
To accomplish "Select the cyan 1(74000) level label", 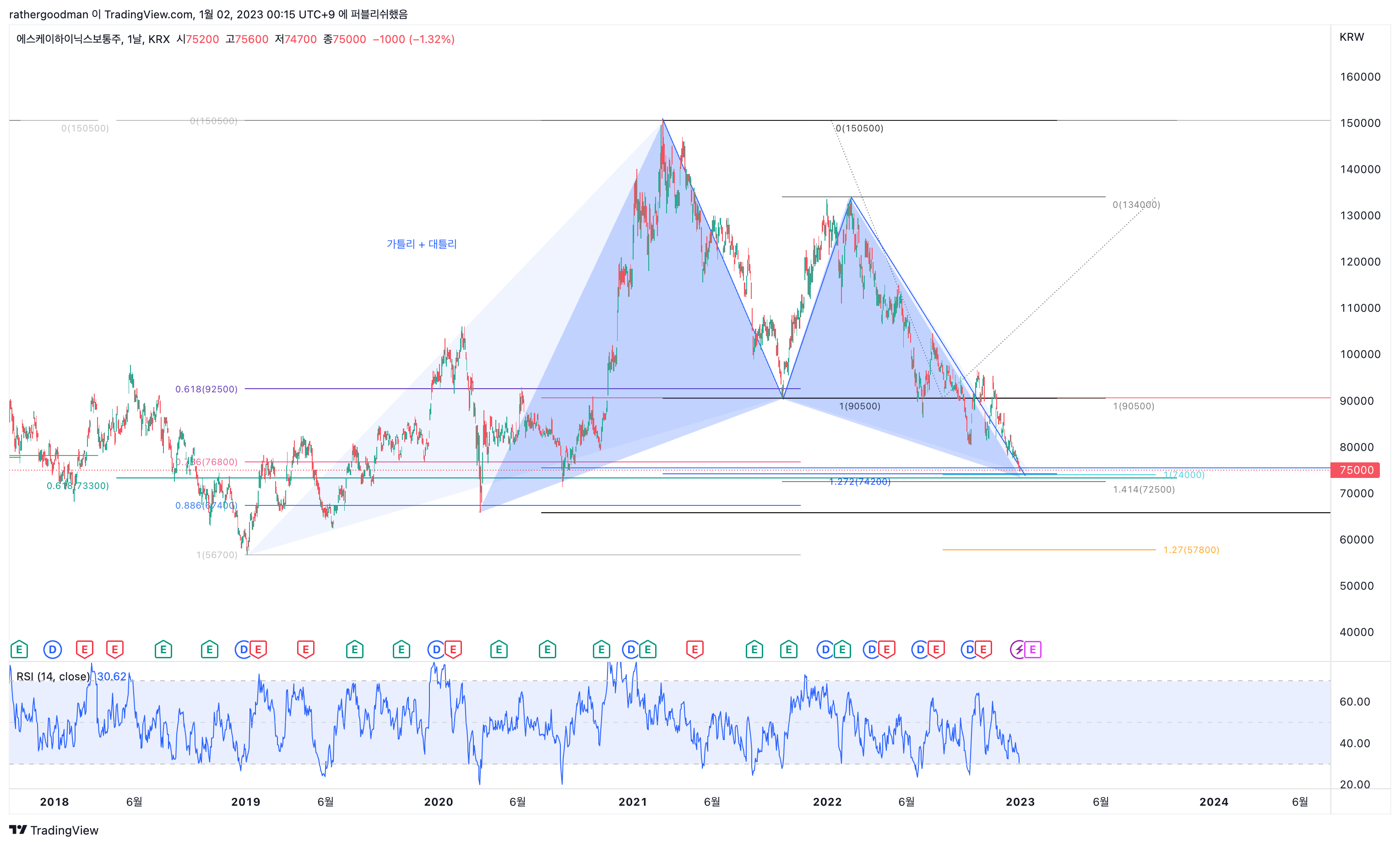I will 1183,474.
